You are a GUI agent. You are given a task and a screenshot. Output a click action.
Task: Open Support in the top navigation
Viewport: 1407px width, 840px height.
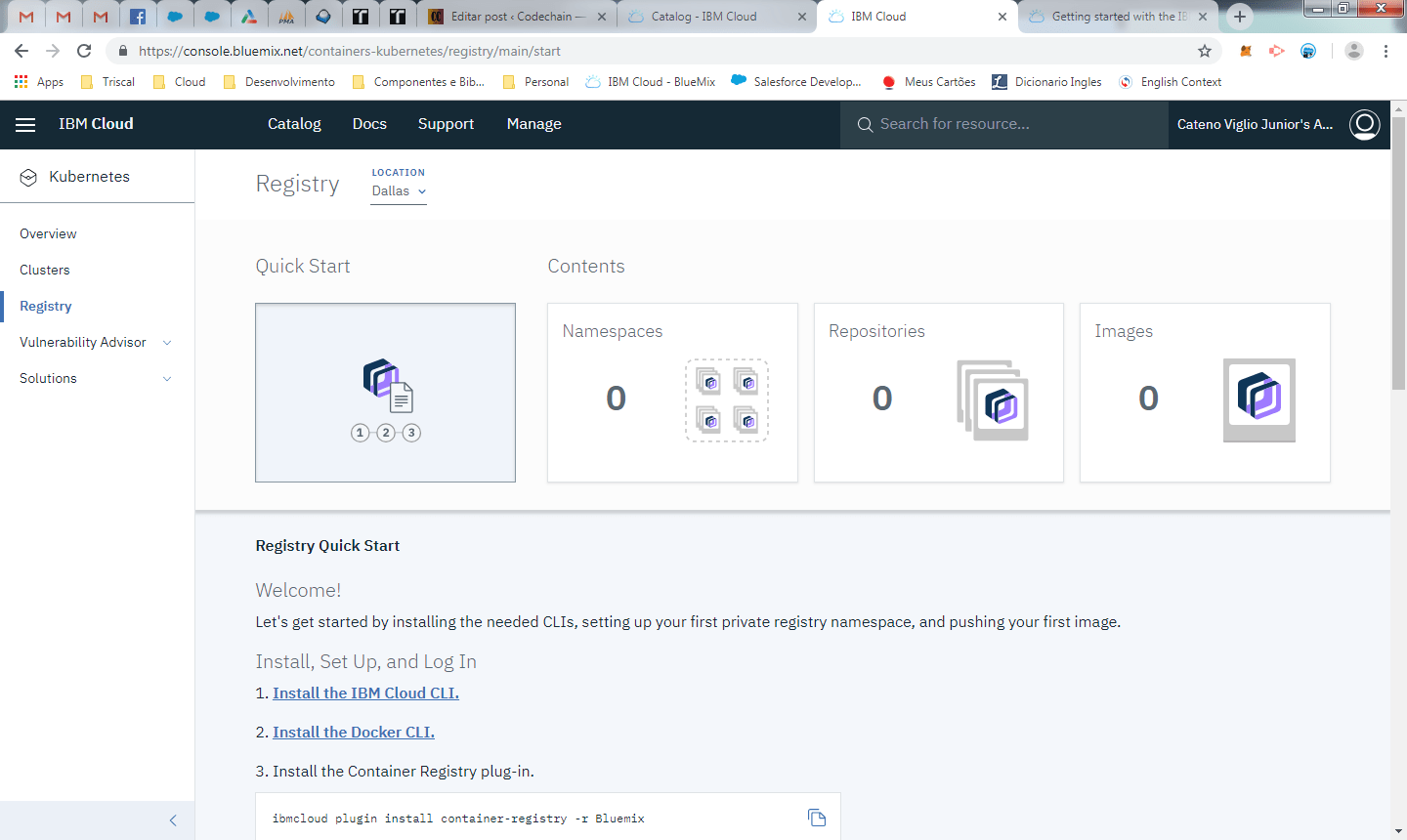[x=446, y=124]
